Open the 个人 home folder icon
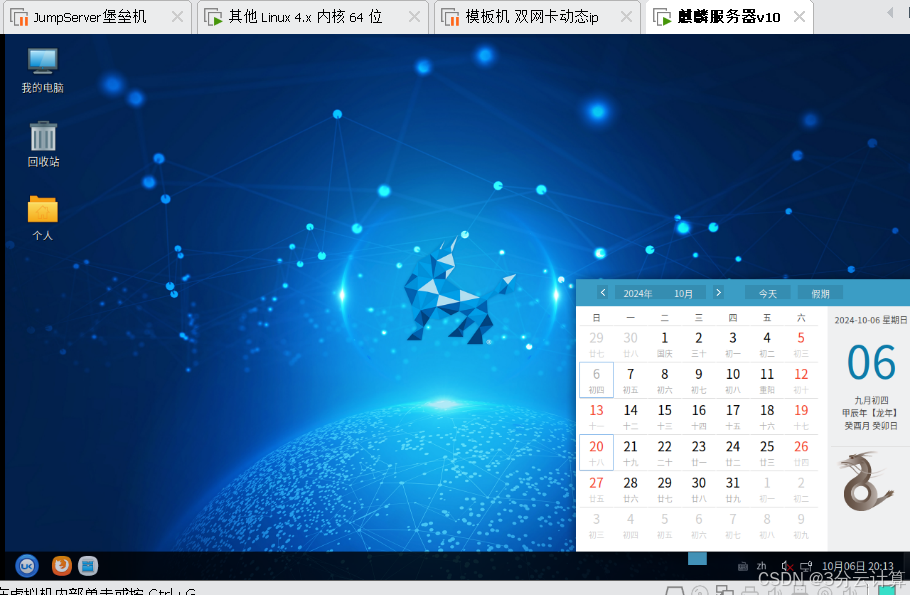910x595 pixels. (x=42, y=218)
